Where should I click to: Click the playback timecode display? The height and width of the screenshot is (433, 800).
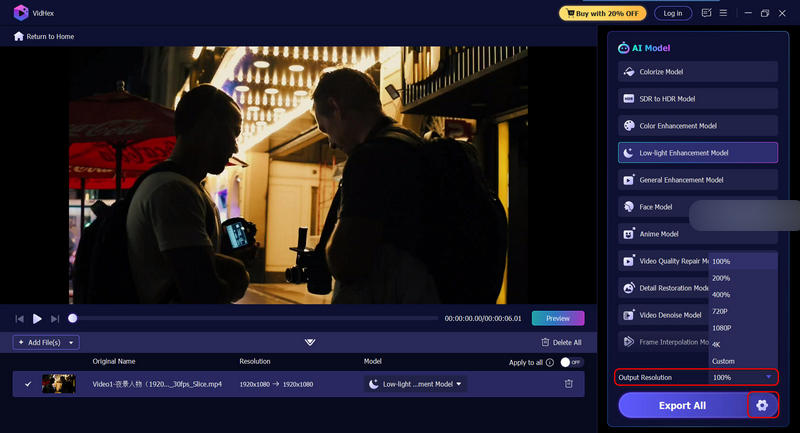(x=483, y=318)
